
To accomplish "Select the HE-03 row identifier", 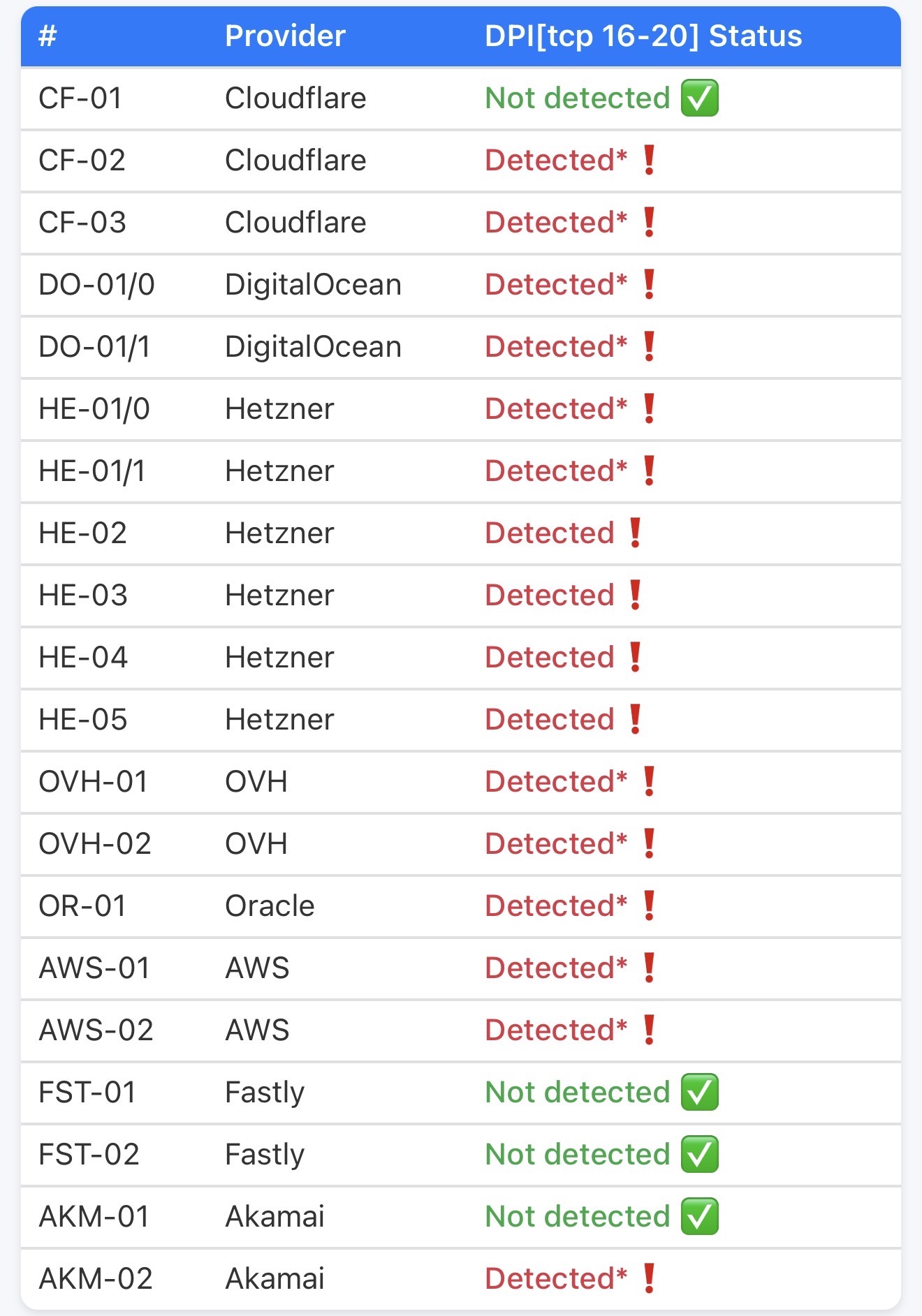I will click(83, 595).
